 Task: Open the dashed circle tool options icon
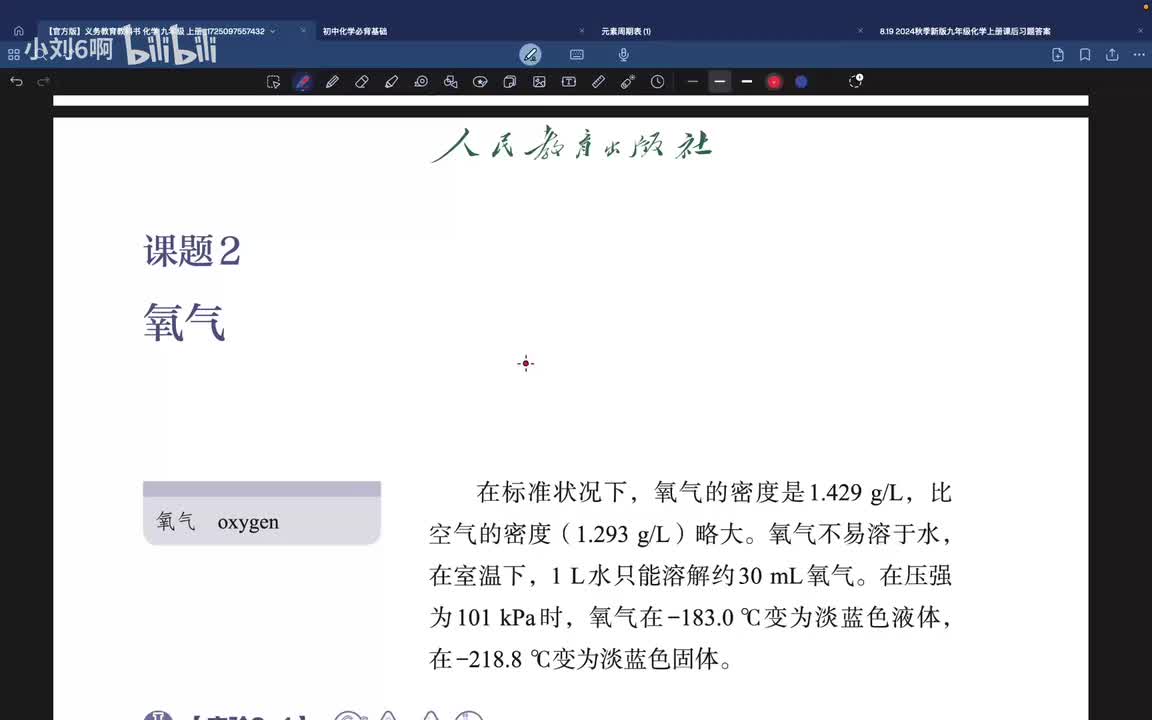coord(855,81)
